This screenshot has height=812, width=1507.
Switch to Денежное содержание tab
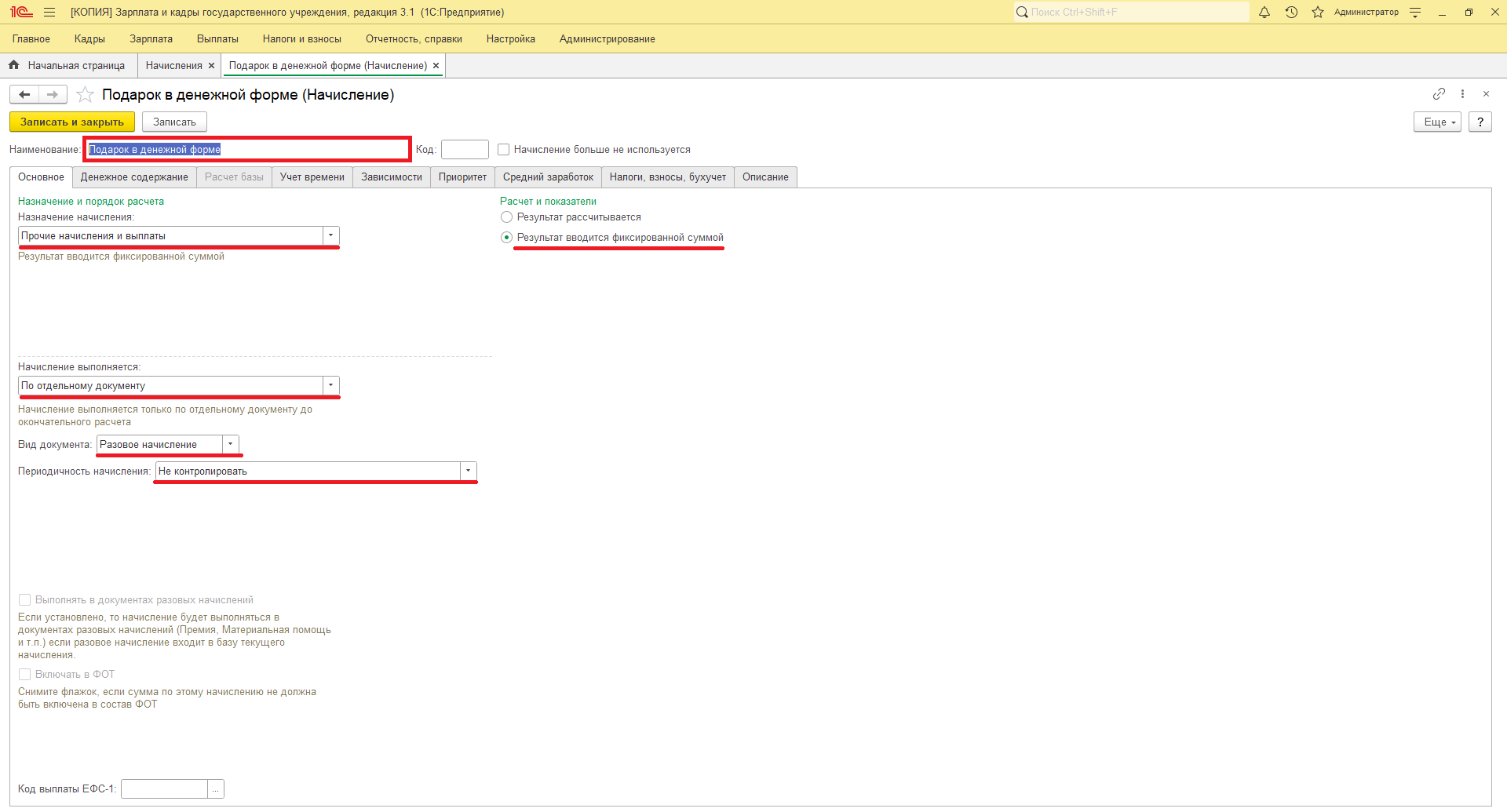click(134, 177)
